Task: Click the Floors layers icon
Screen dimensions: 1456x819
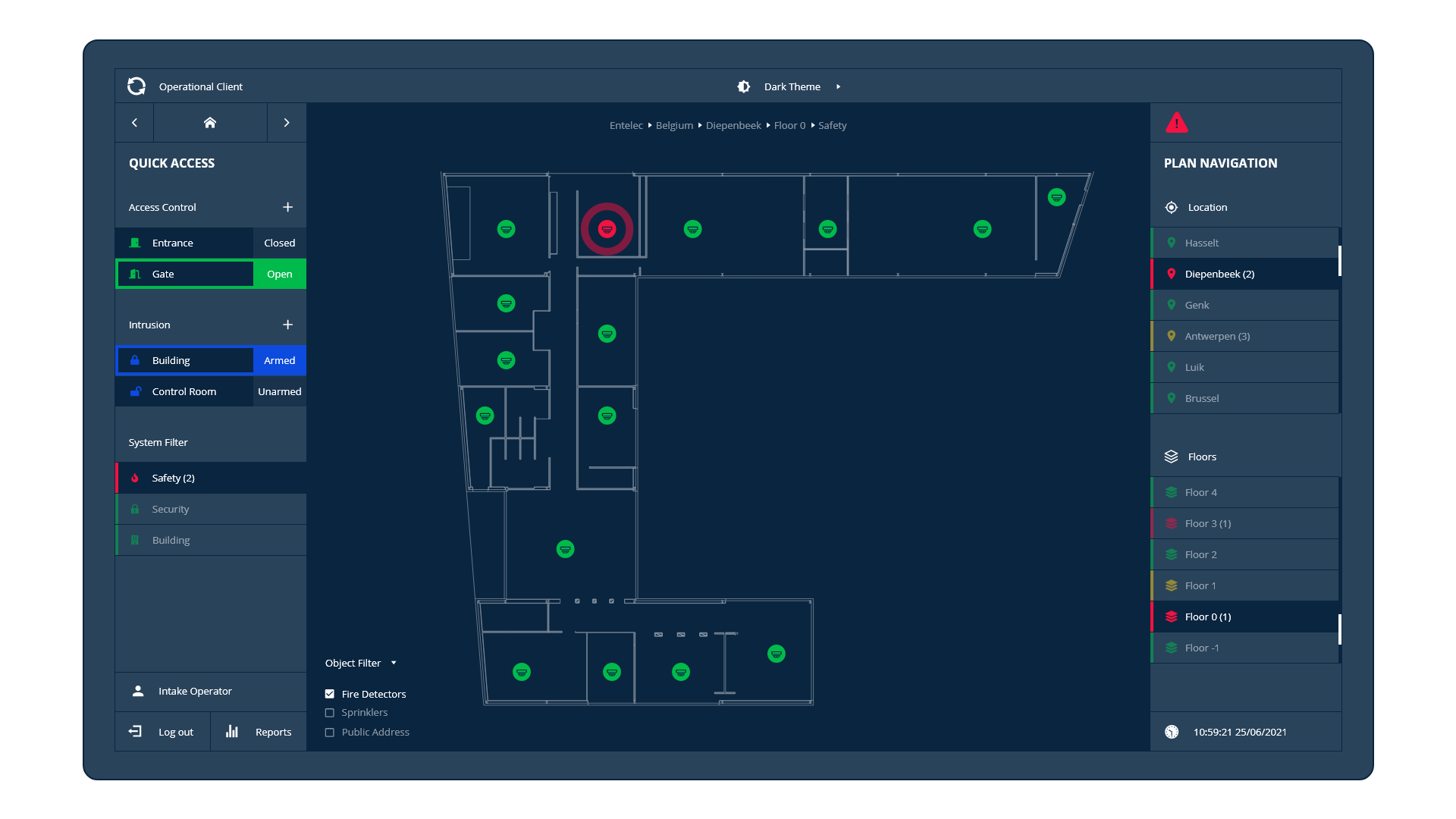Action: click(1172, 457)
